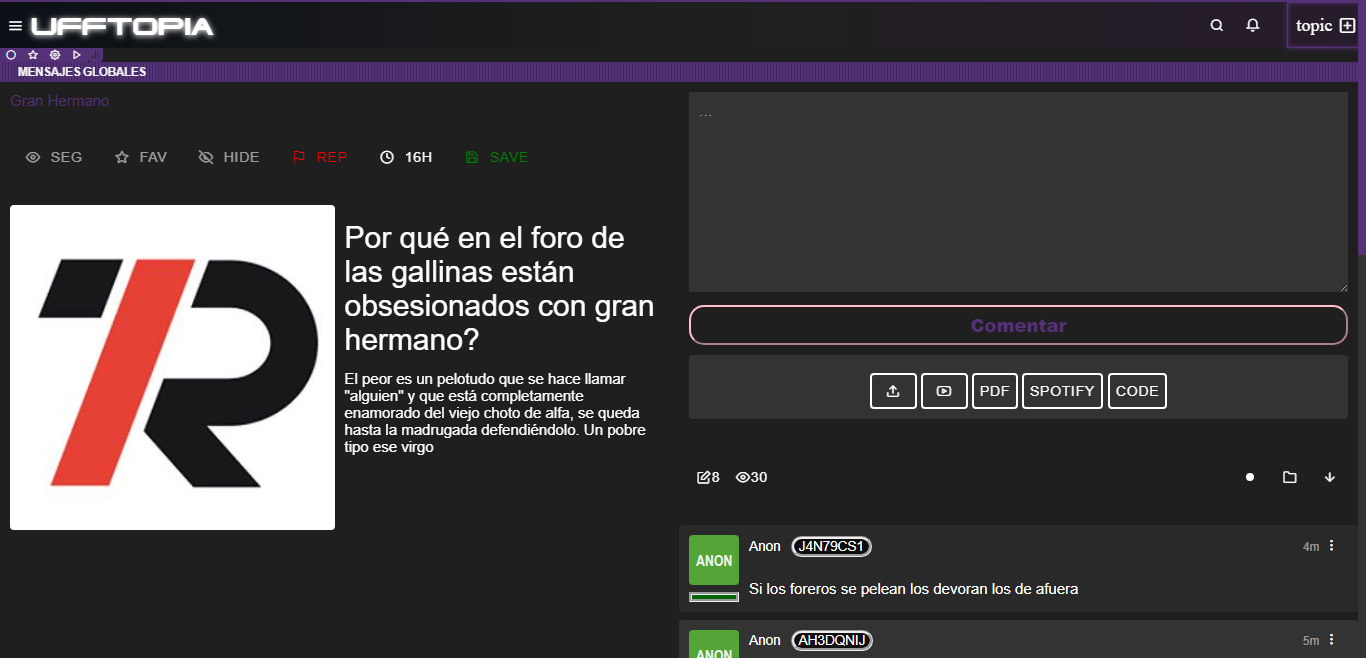The width and height of the screenshot is (1366, 658).
Task: Click the ANON avatar of comment J4N79CS1
Action: 714,560
